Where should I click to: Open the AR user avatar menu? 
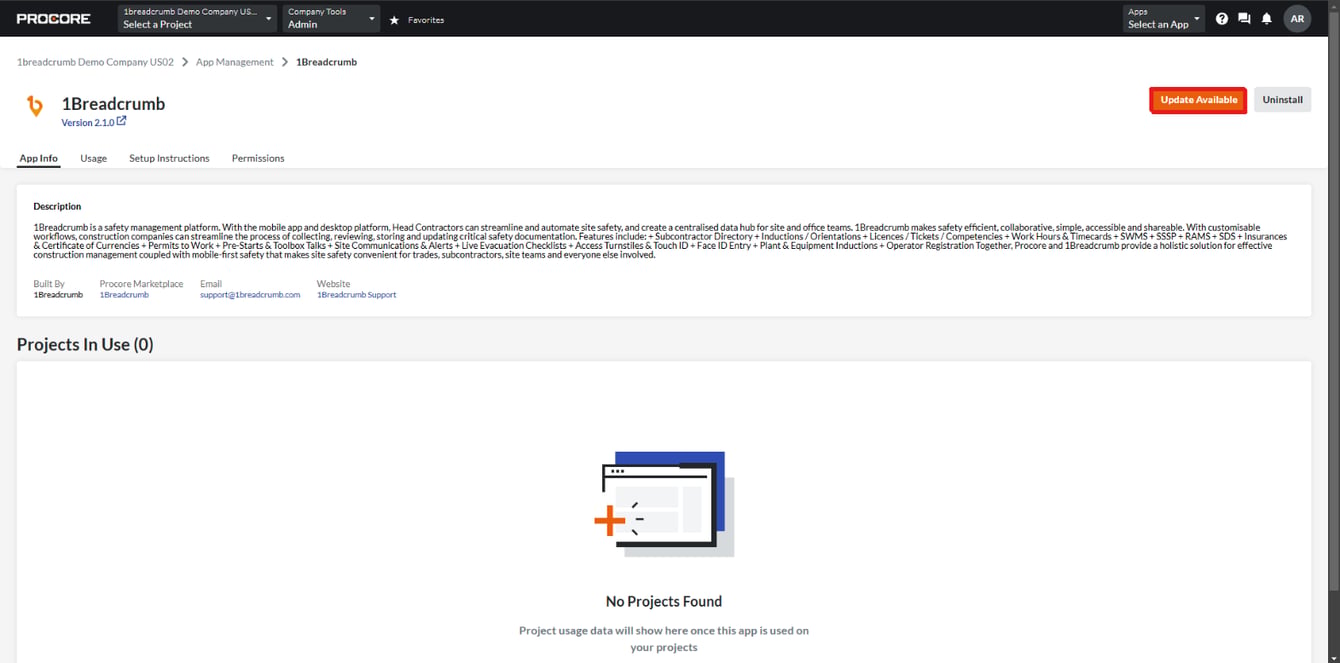1297,19
